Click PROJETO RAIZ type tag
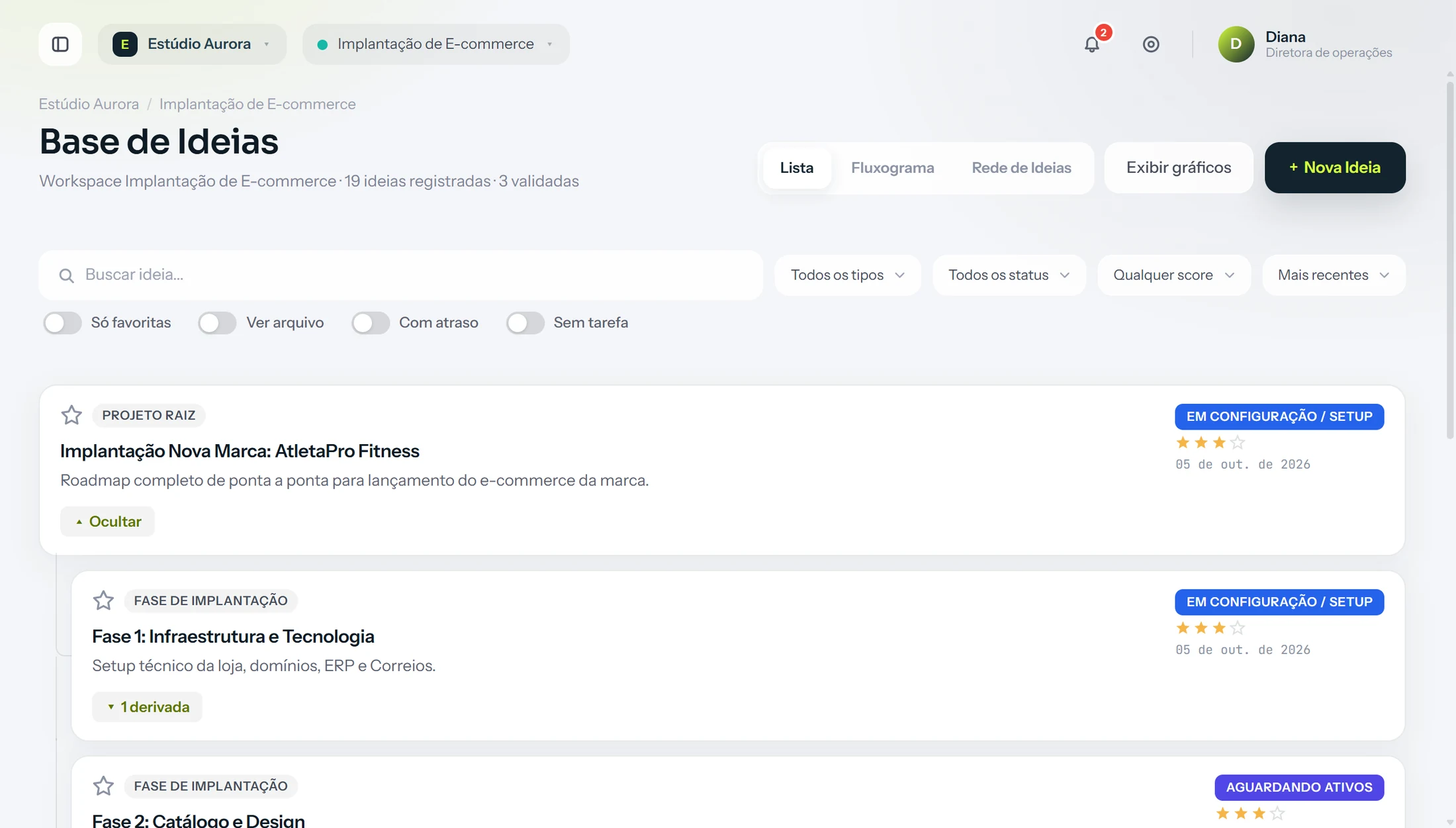Image resolution: width=1456 pixels, height=828 pixels. [x=149, y=415]
